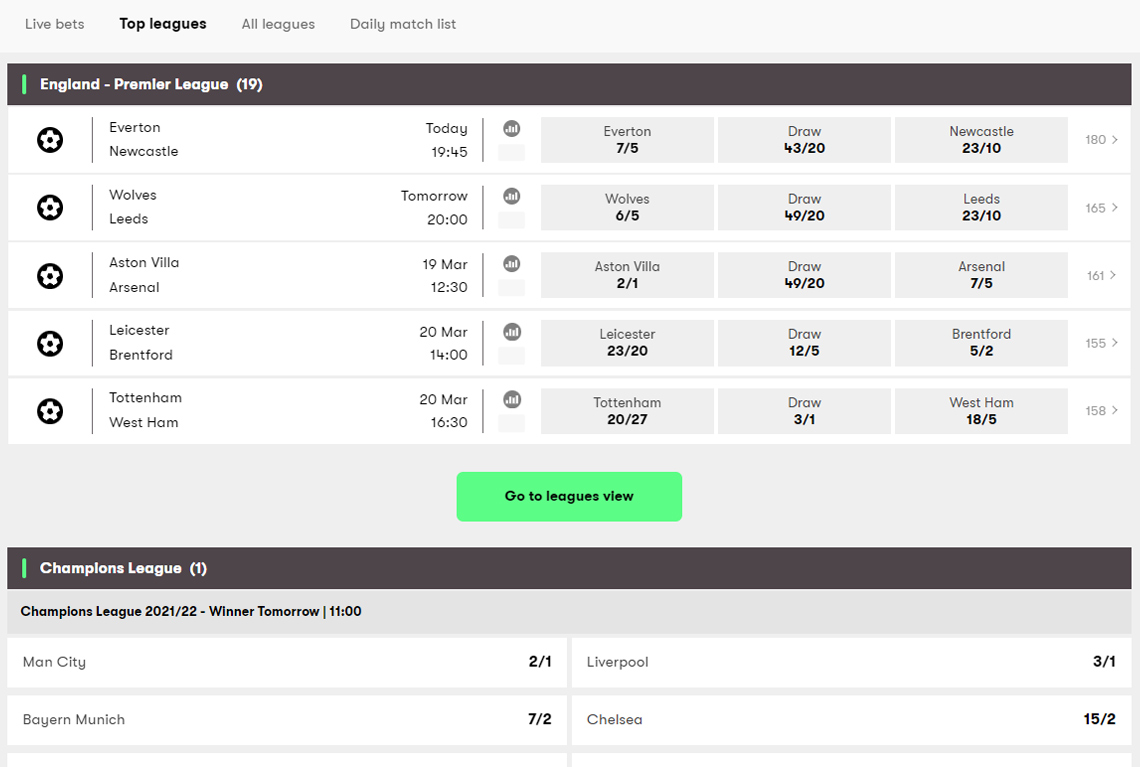
Task: Click the football icon for Tottenham vs West Ham
Action: [49, 411]
